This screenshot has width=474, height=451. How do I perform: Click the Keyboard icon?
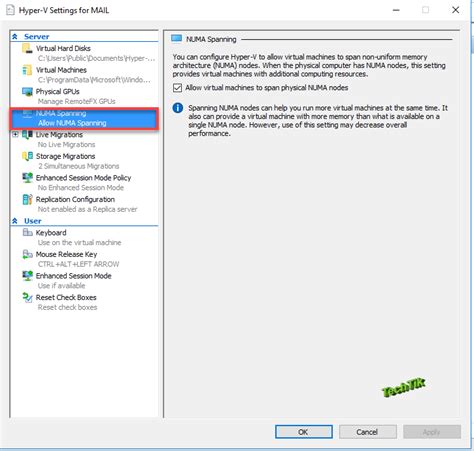[x=27, y=232]
